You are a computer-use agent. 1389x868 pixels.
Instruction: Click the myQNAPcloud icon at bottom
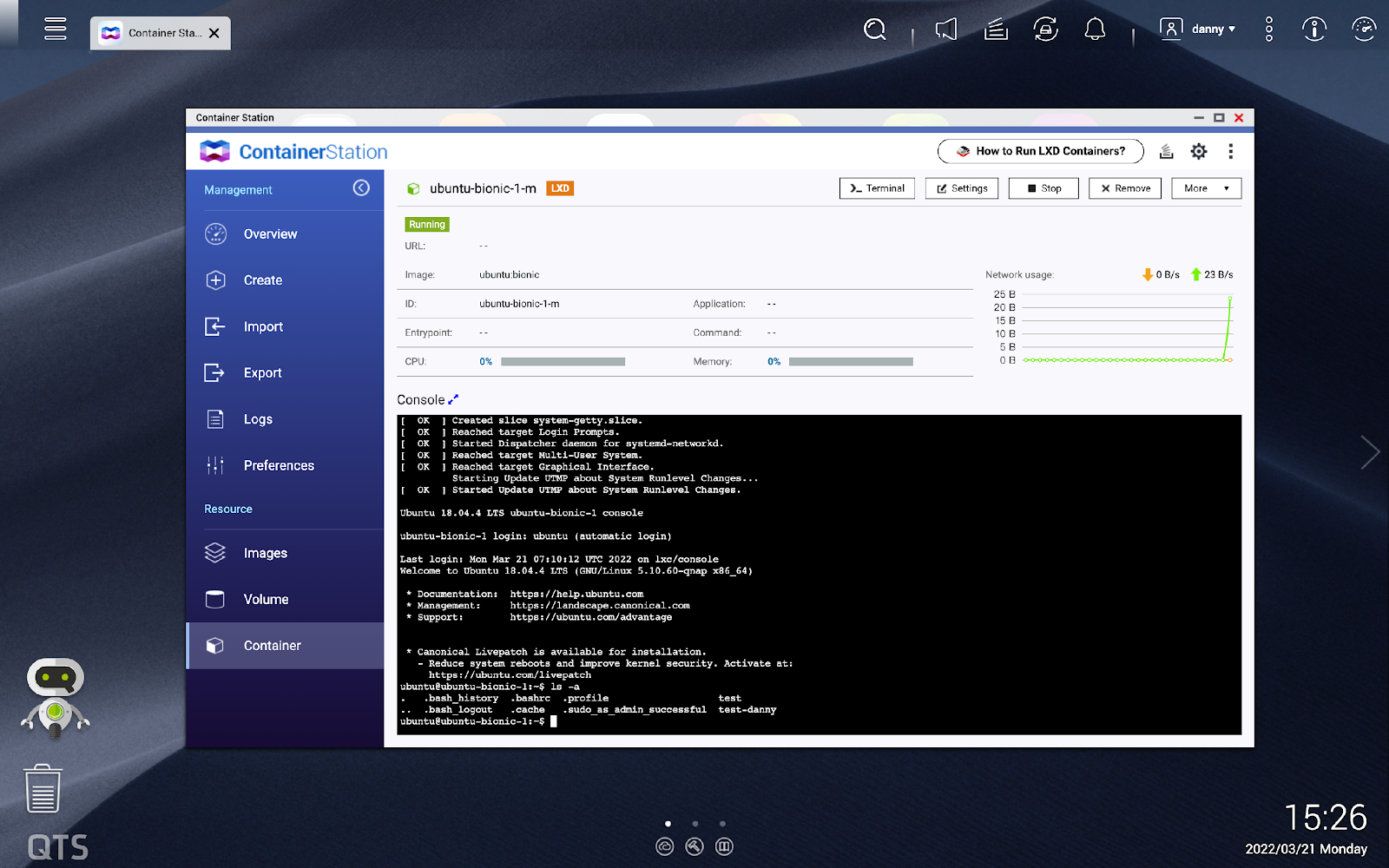pos(665,846)
